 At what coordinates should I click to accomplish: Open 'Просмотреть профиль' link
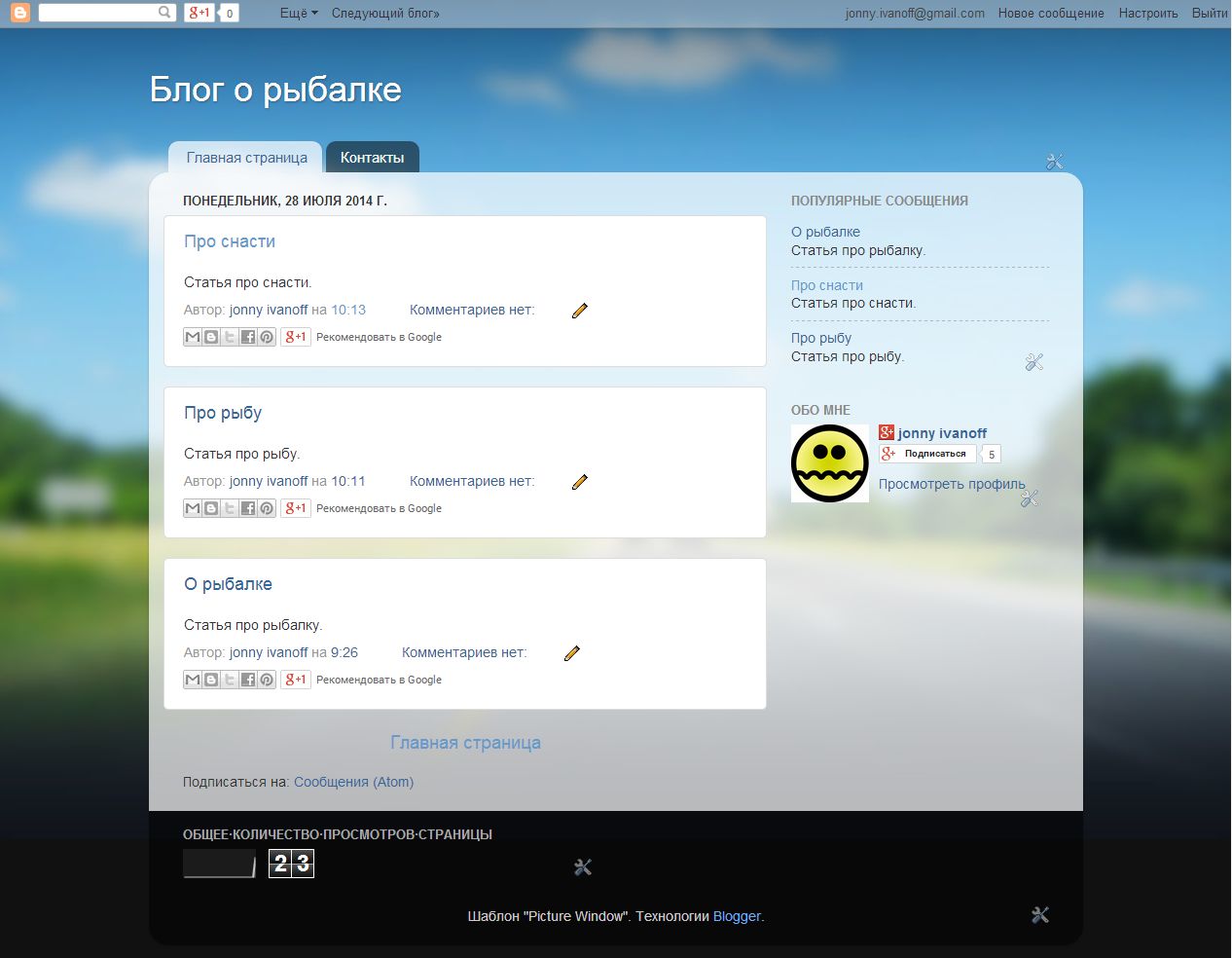point(951,484)
